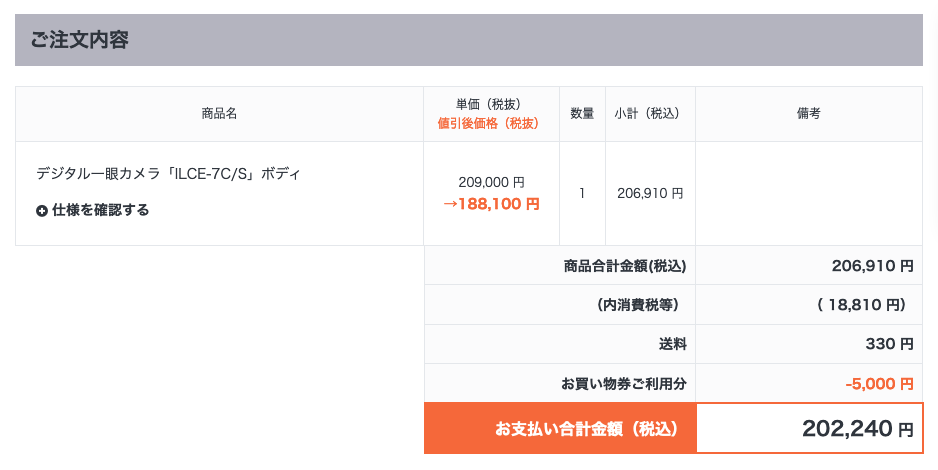Click the original price 209,000 円
This screenshot has height=470, width=938.
pos(492,182)
